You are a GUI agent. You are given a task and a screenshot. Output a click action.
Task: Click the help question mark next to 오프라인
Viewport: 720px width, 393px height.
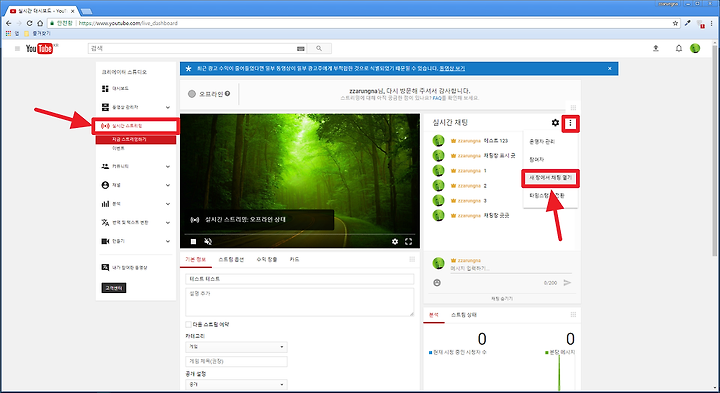pos(227,94)
